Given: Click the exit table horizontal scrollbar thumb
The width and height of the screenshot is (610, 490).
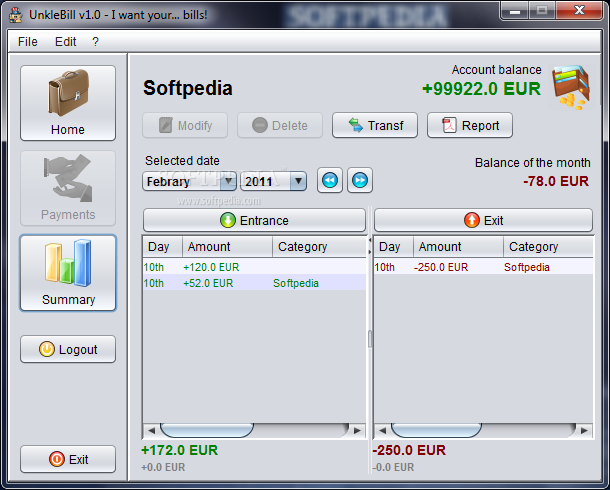Looking at the screenshot, I should pyautogui.click(x=436, y=430).
